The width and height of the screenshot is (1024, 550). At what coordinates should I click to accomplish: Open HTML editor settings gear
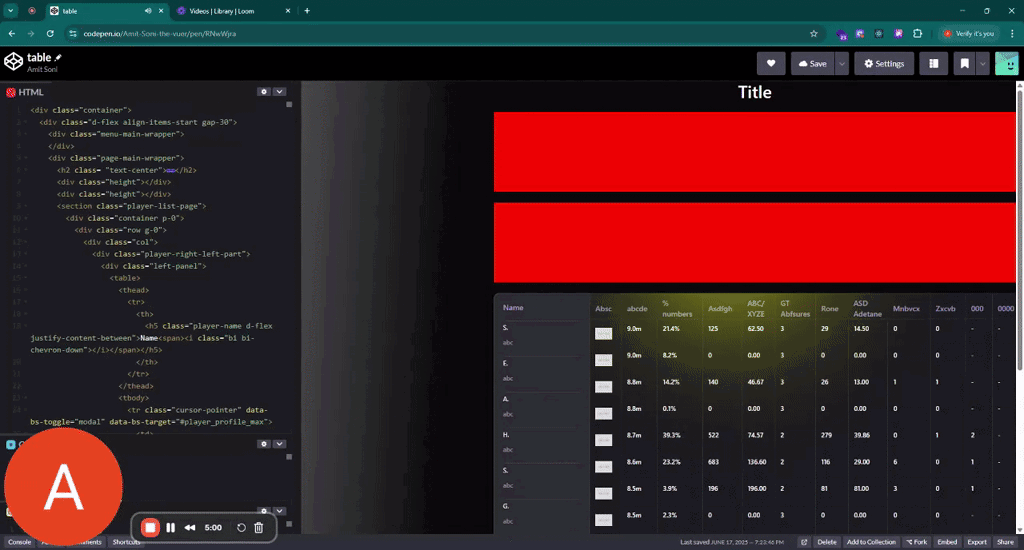coord(264,91)
